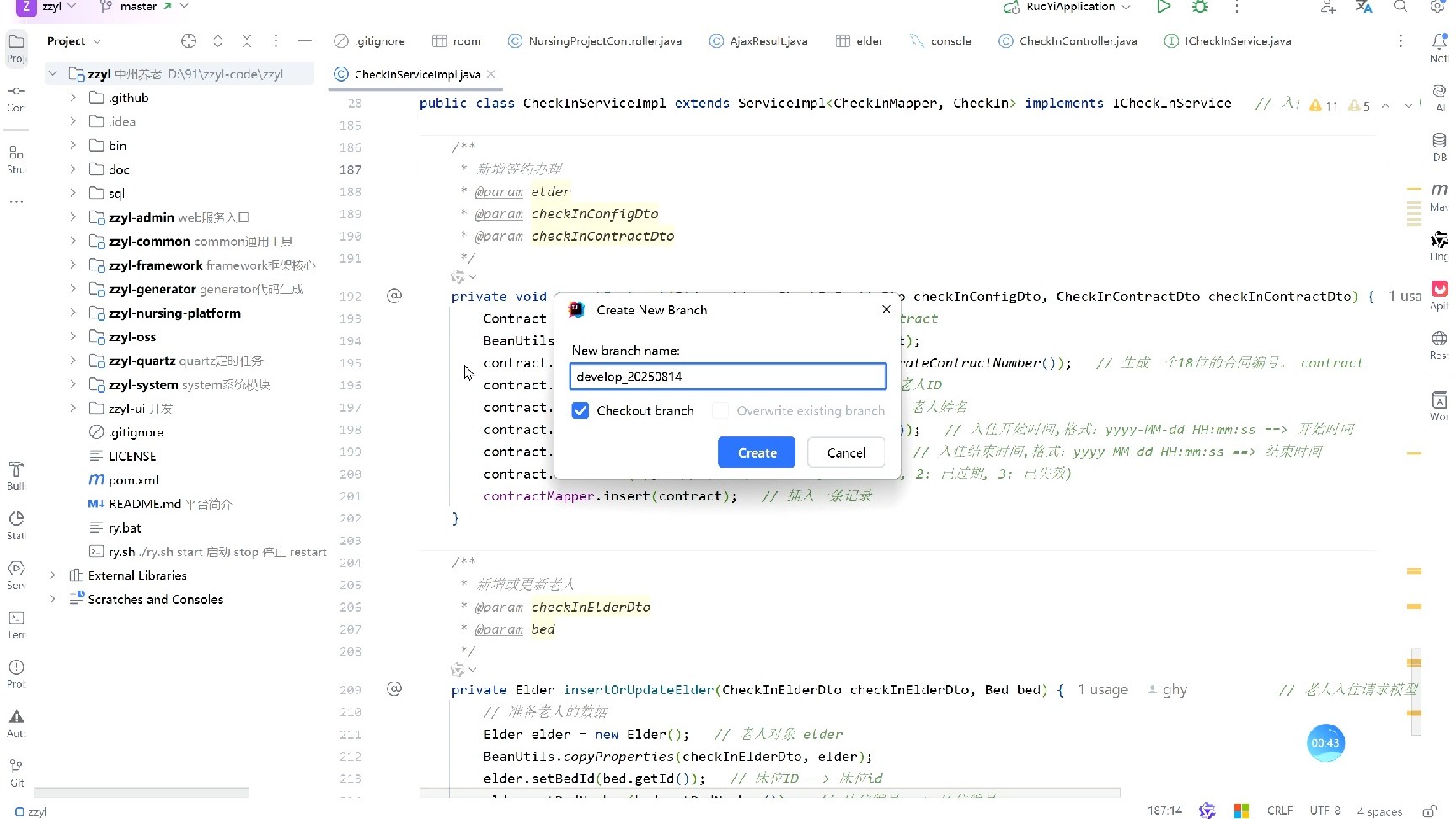Click the Cancel button
The height and width of the screenshot is (819, 1456).
coord(846,452)
